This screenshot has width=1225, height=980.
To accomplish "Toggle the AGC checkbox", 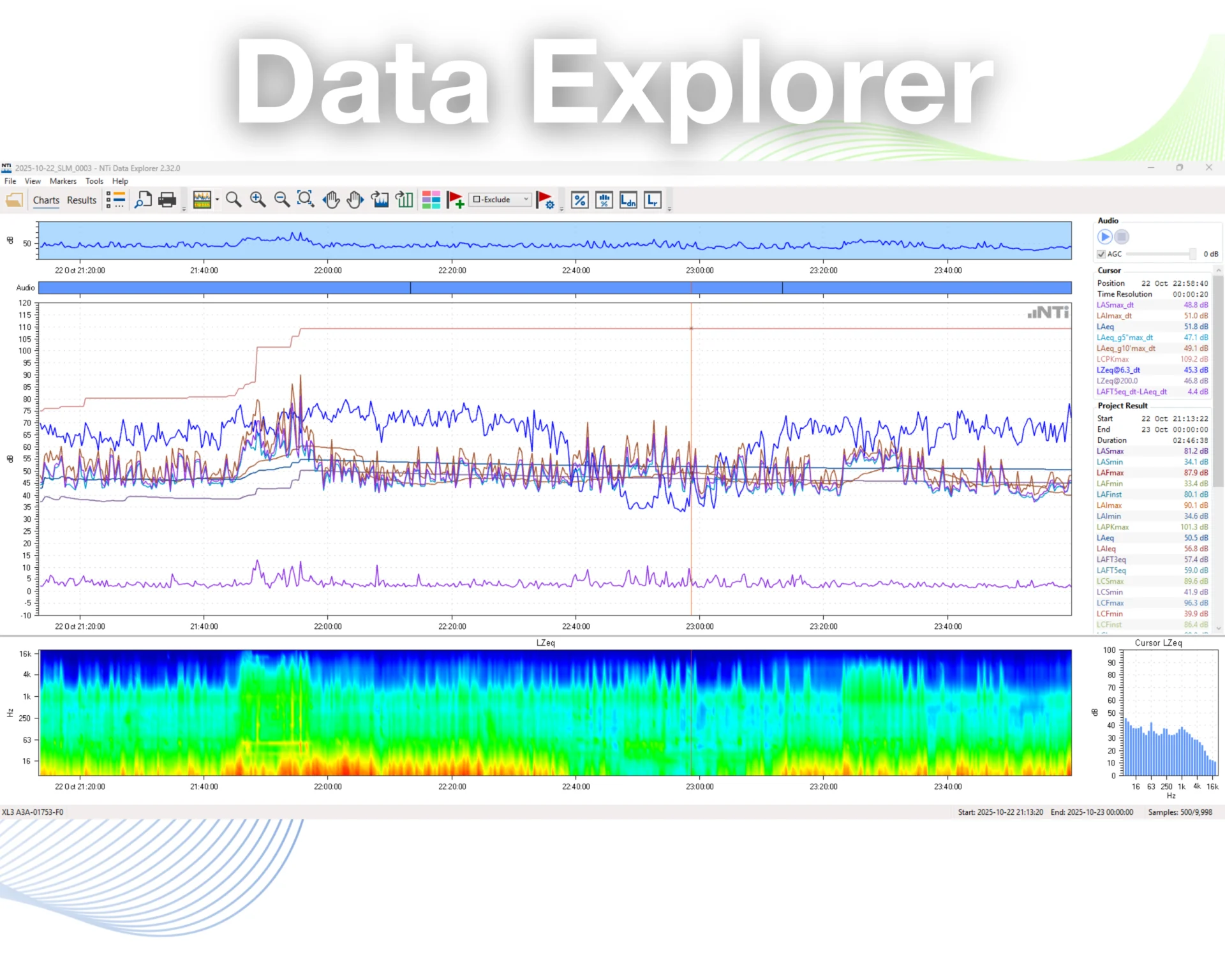I will click(1101, 255).
